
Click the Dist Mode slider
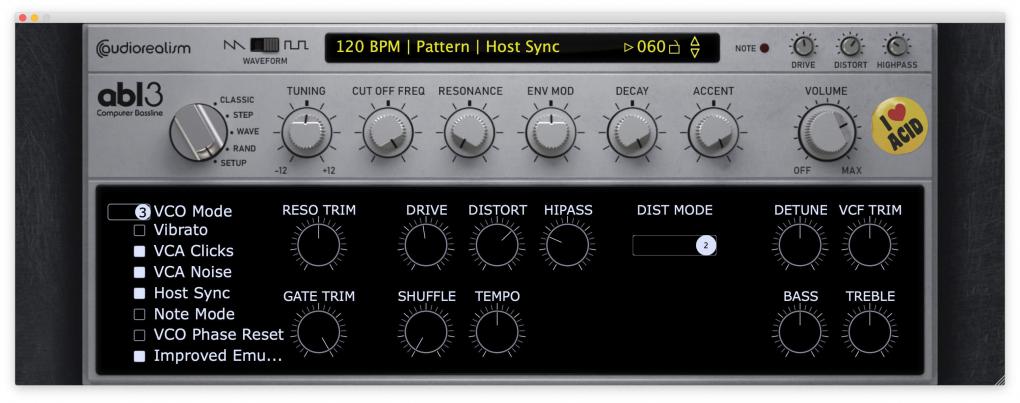click(x=674, y=245)
